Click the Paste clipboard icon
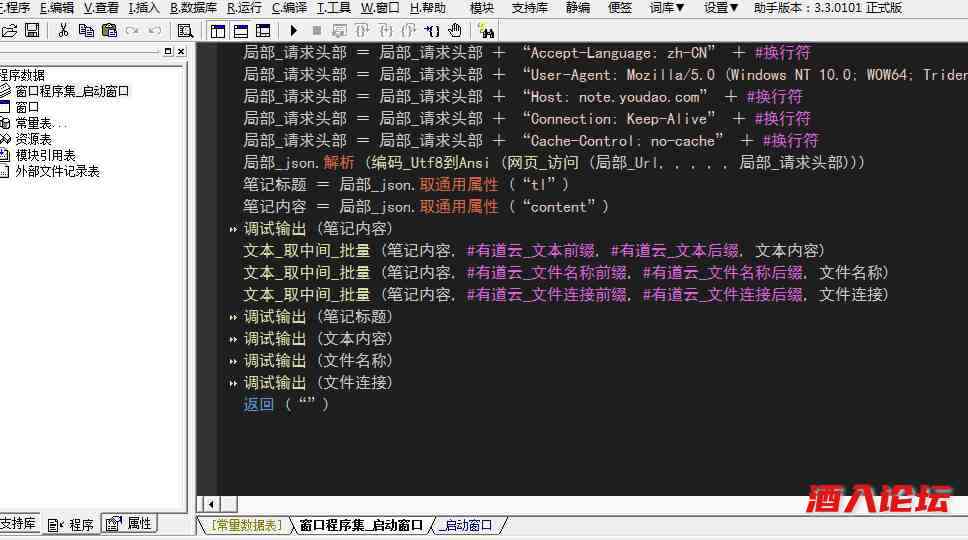 point(108,31)
